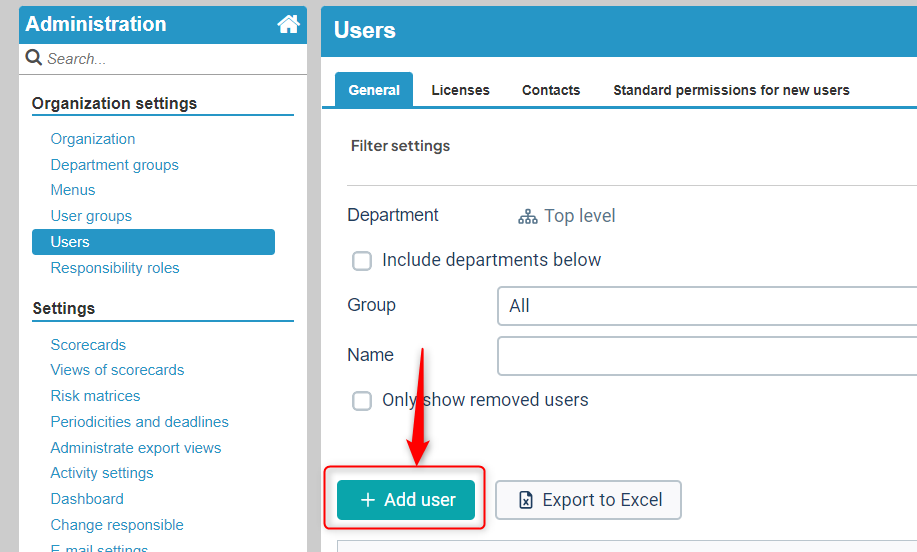Go to the Administration home icon
917x552 pixels.
coord(288,24)
